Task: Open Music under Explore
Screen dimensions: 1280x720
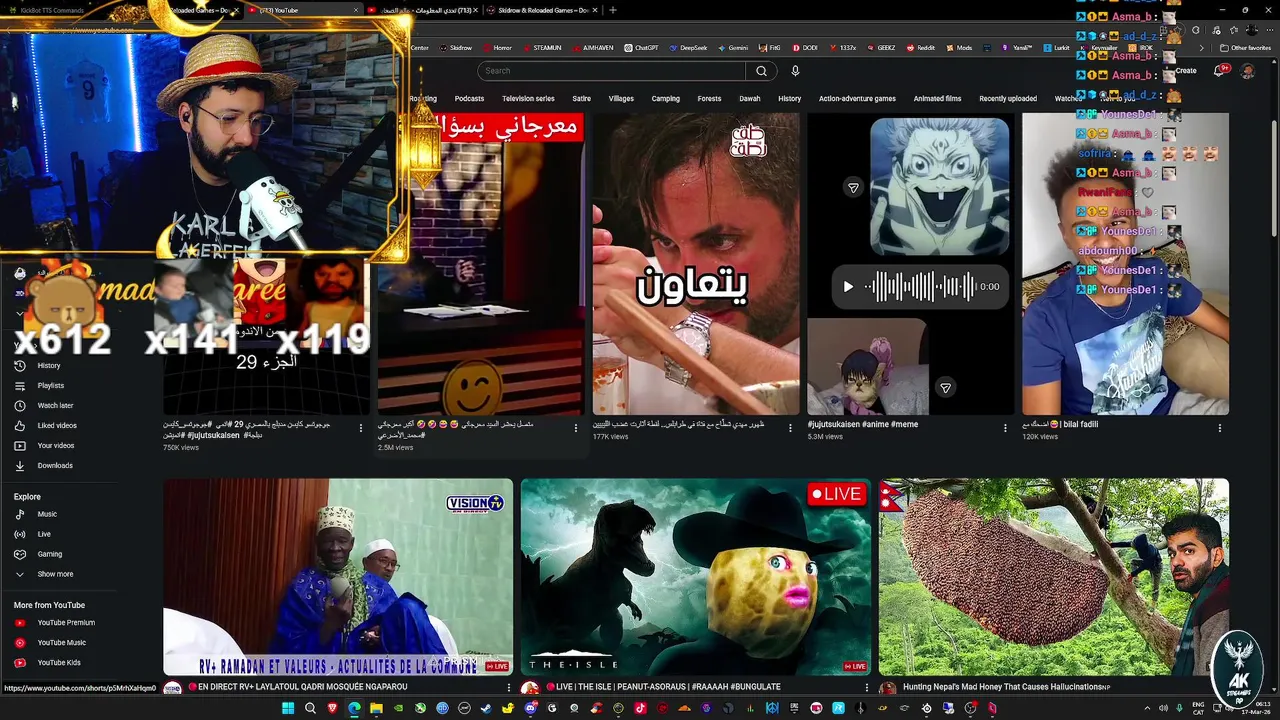Action: tap(47, 514)
